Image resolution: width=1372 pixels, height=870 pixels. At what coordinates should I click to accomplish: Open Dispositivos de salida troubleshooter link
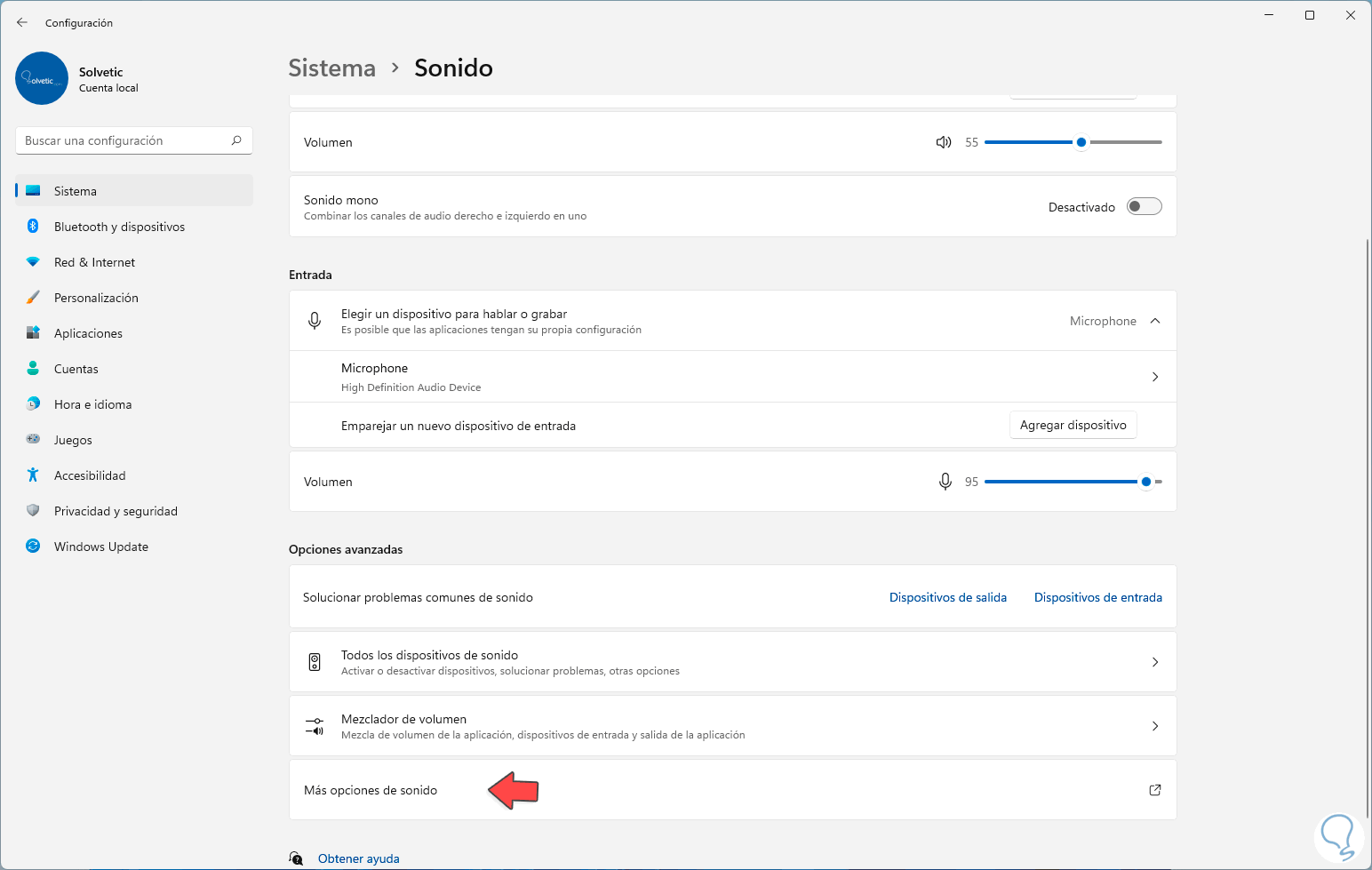pyautogui.click(x=947, y=597)
